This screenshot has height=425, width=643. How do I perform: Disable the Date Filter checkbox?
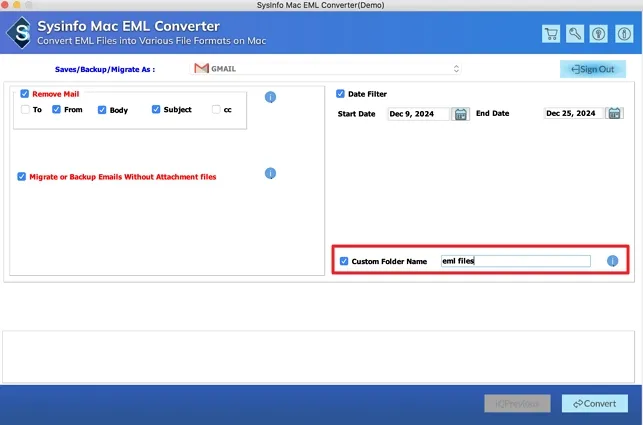coord(340,94)
